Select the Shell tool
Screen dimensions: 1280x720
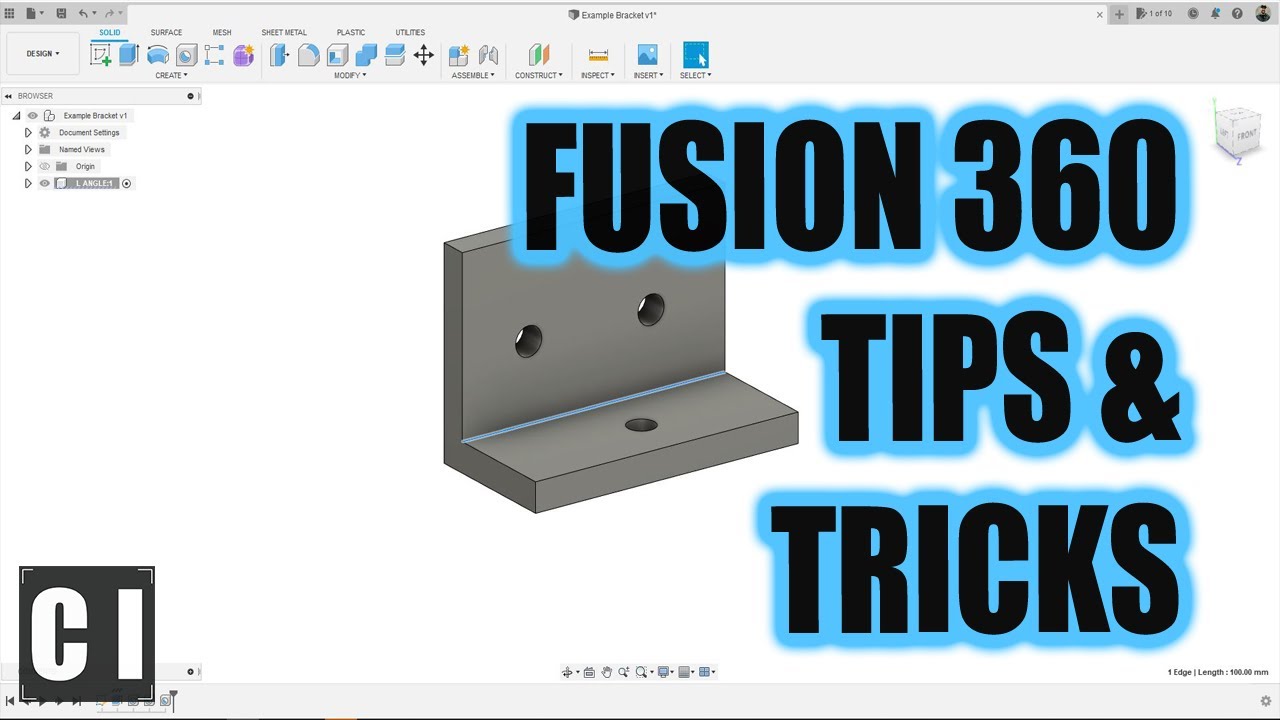(338, 55)
